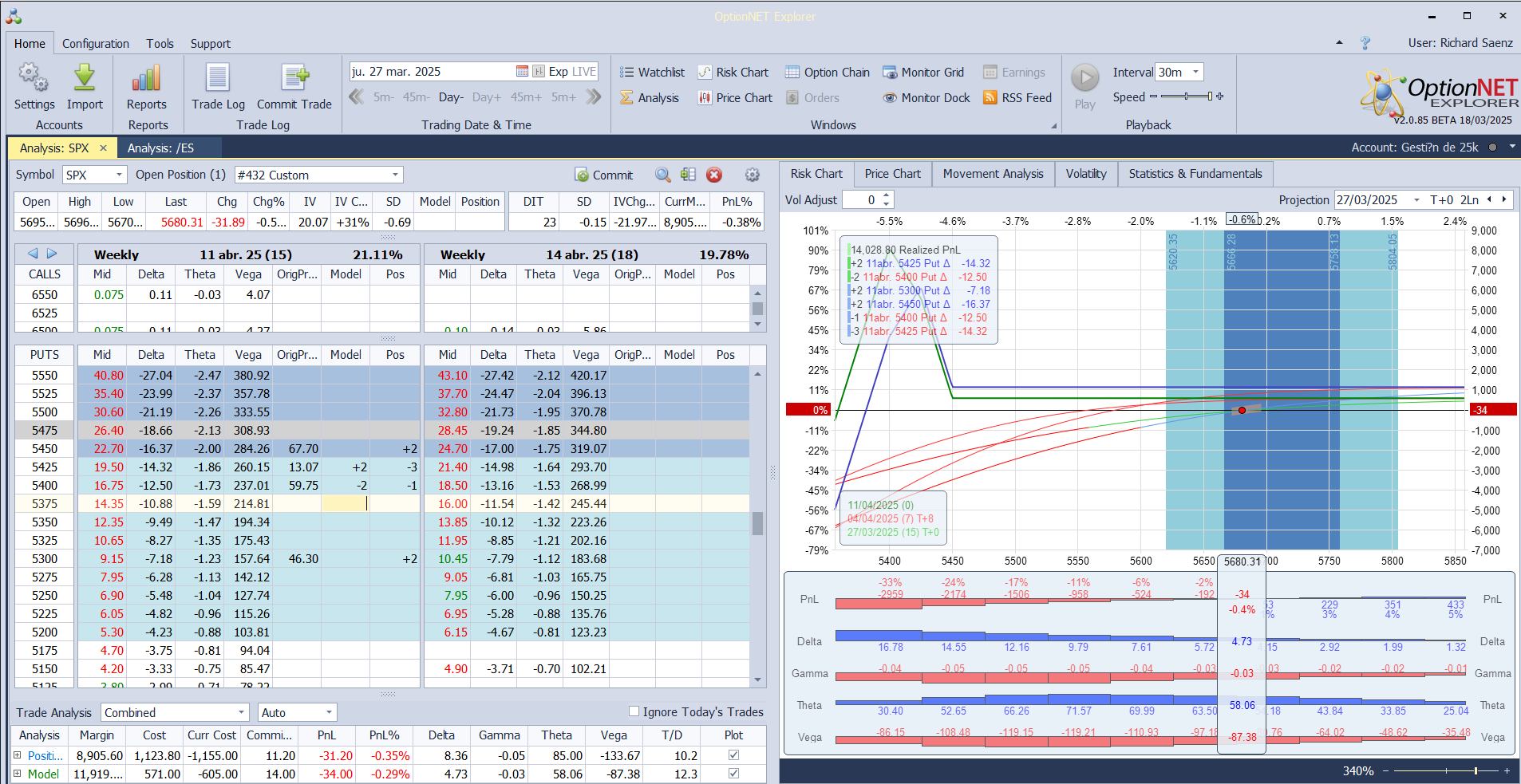Click the Import download arrow icon
This screenshot has width=1521, height=784.
(x=85, y=78)
